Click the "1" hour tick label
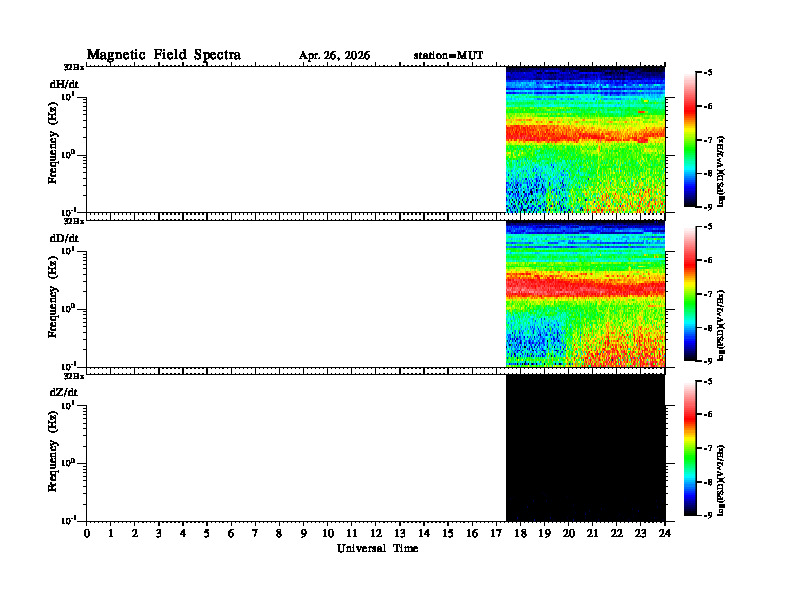This screenshot has height=612, width=792. coord(111,533)
